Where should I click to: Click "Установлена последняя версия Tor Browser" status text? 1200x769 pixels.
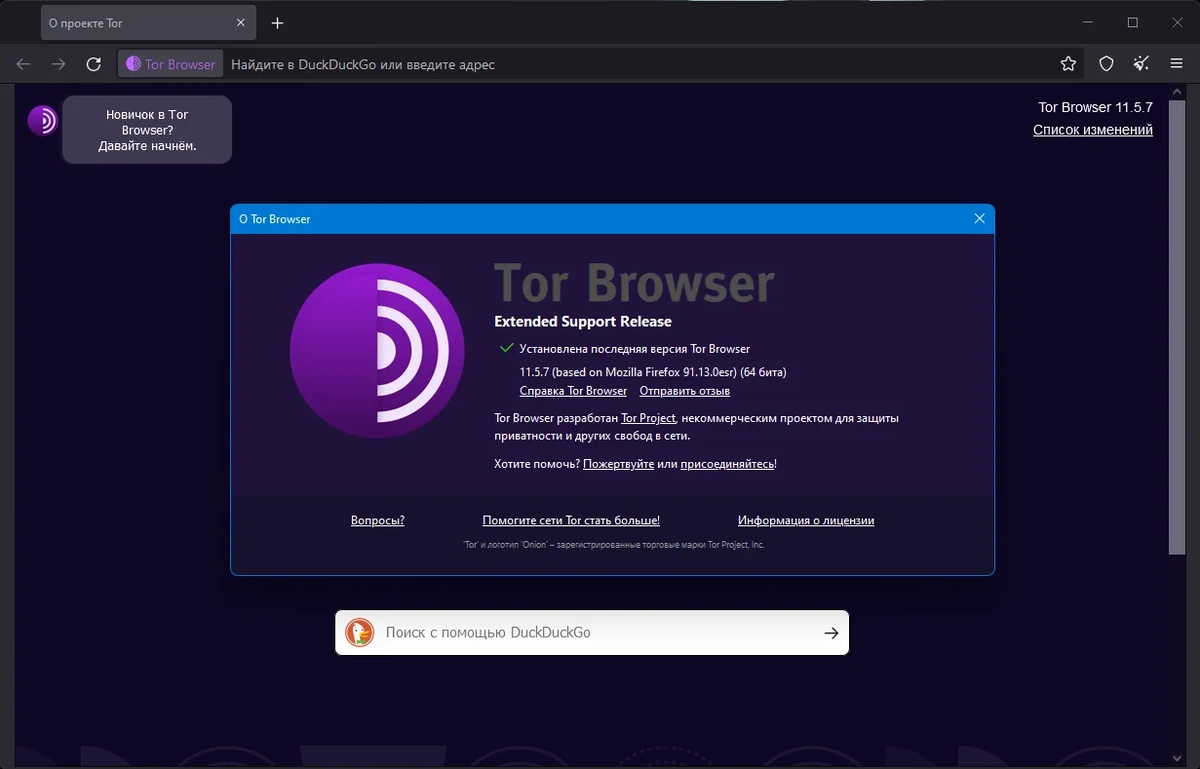[635, 349]
